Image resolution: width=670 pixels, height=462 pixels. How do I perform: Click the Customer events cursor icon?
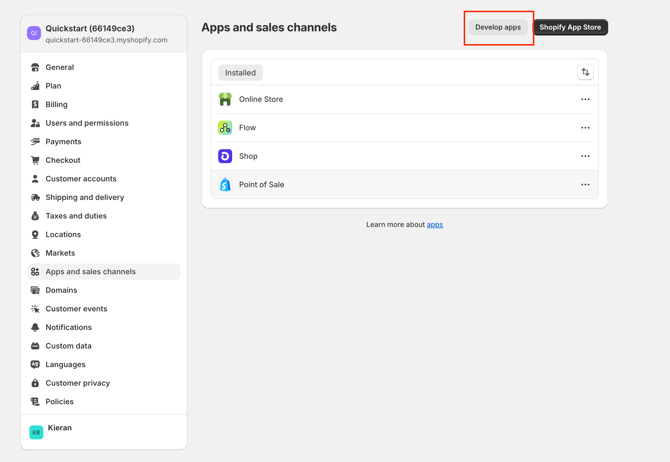pos(35,309)
